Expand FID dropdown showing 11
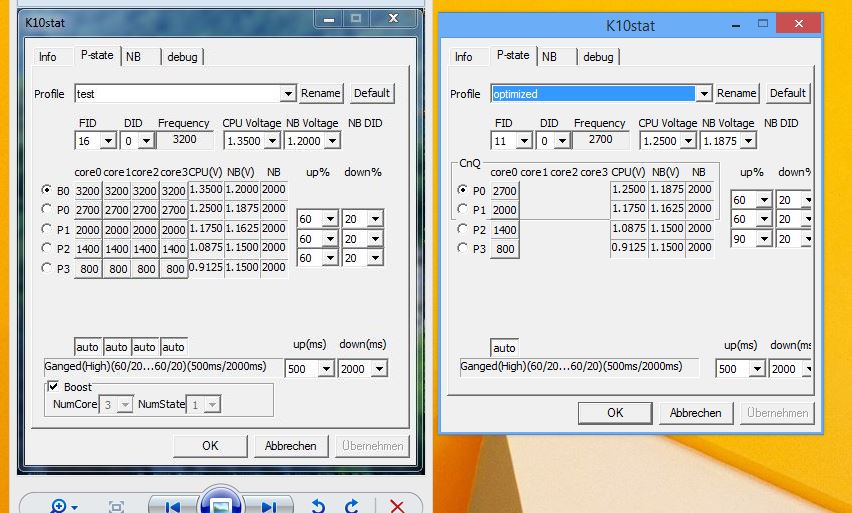This screenshot has width=852, height=513. [x=524, y=141]
